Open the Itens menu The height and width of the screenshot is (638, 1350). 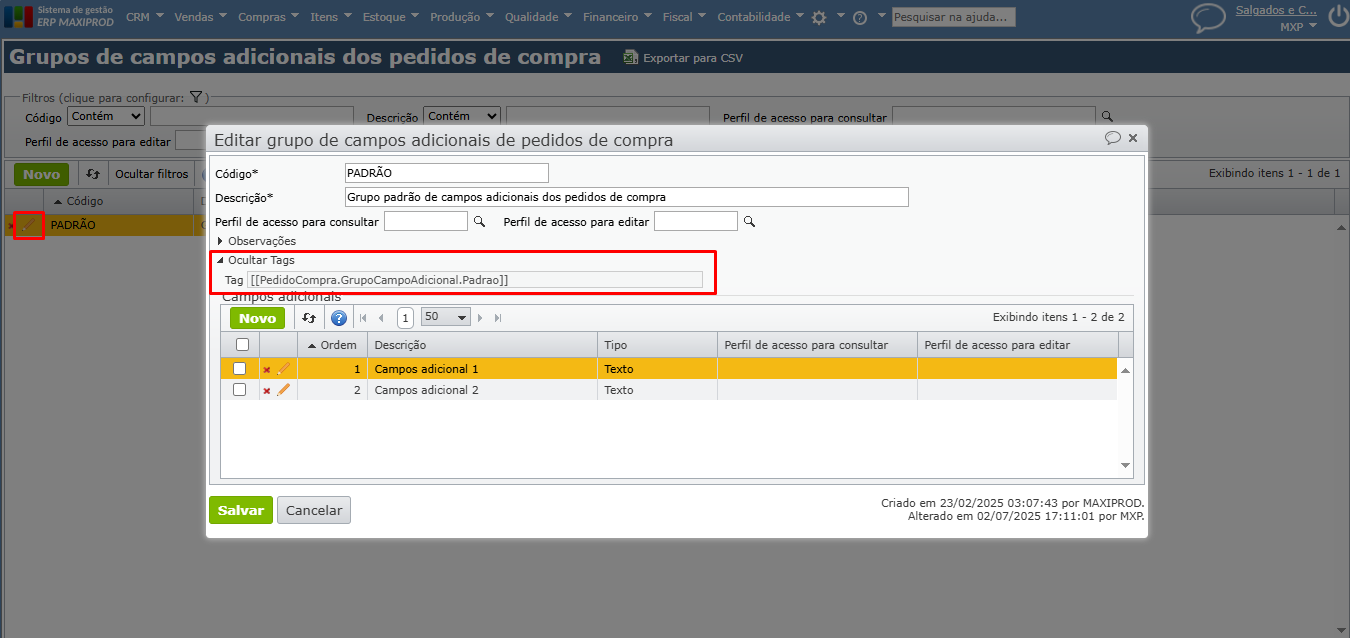(x=331, y=17)
